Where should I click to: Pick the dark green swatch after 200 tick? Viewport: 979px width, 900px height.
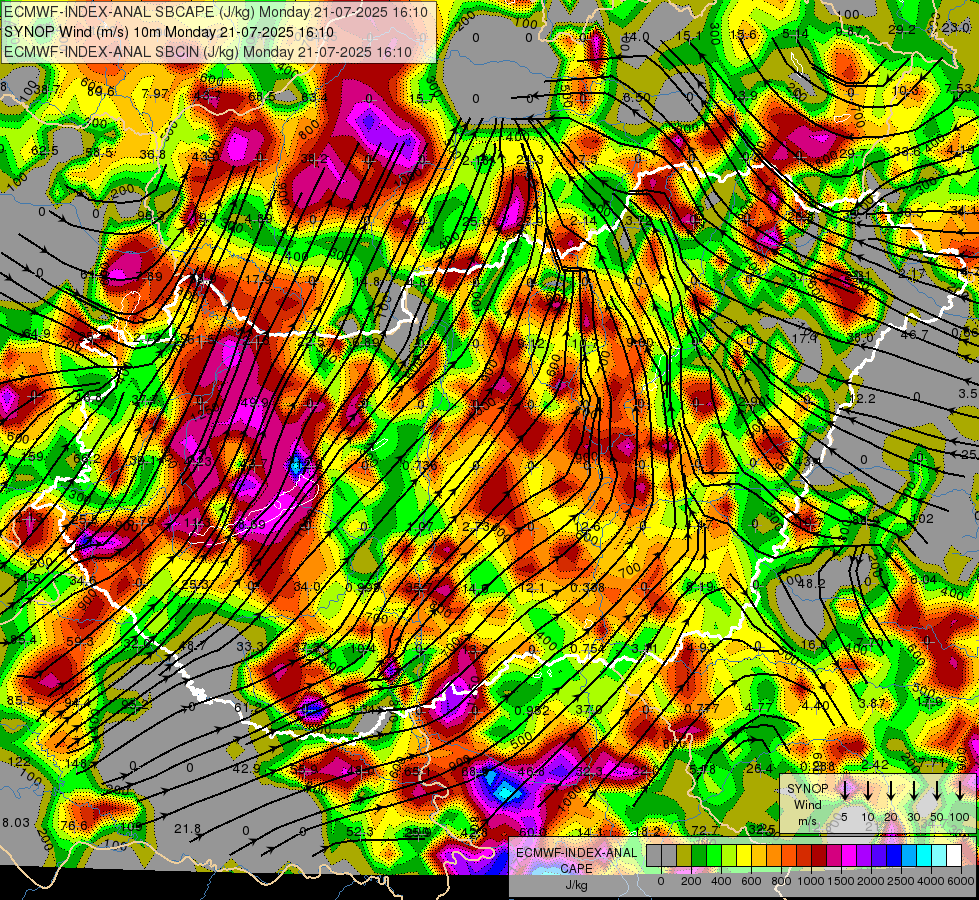[x=699, y=855]
